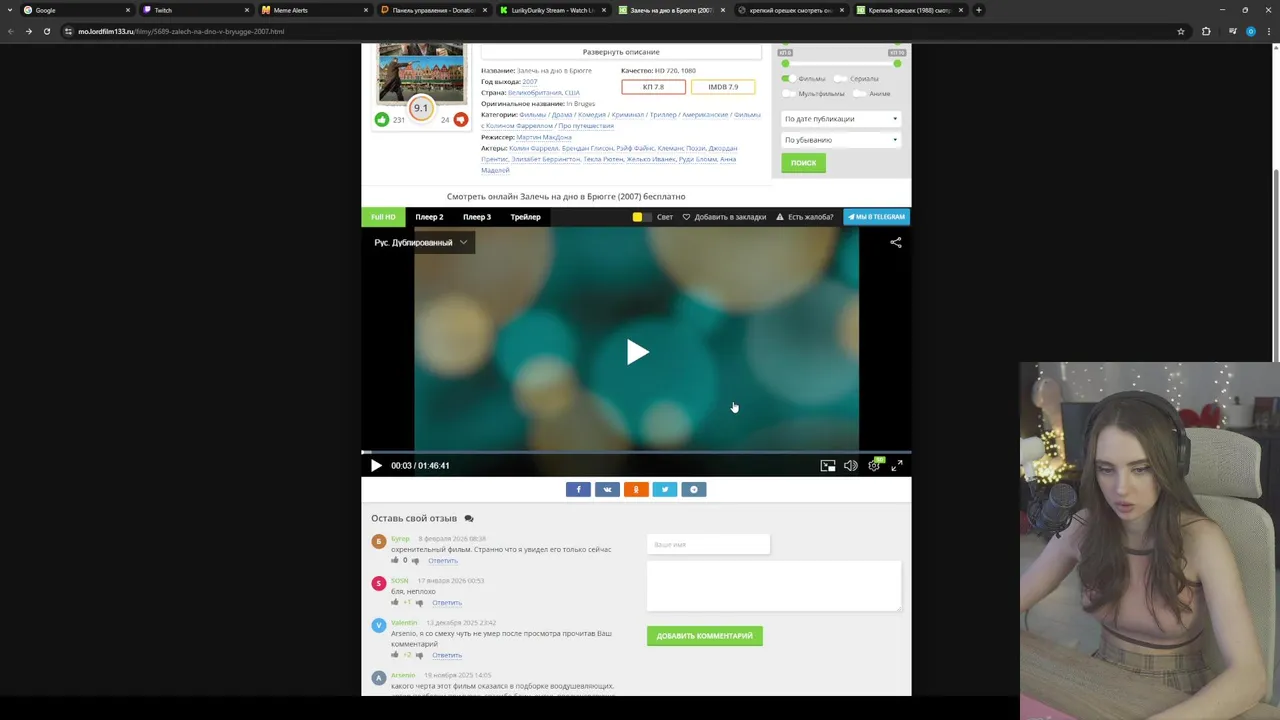1280x720 pixels.
Task: Expand the description via Развернуть описание
Action: click(621, 52)
